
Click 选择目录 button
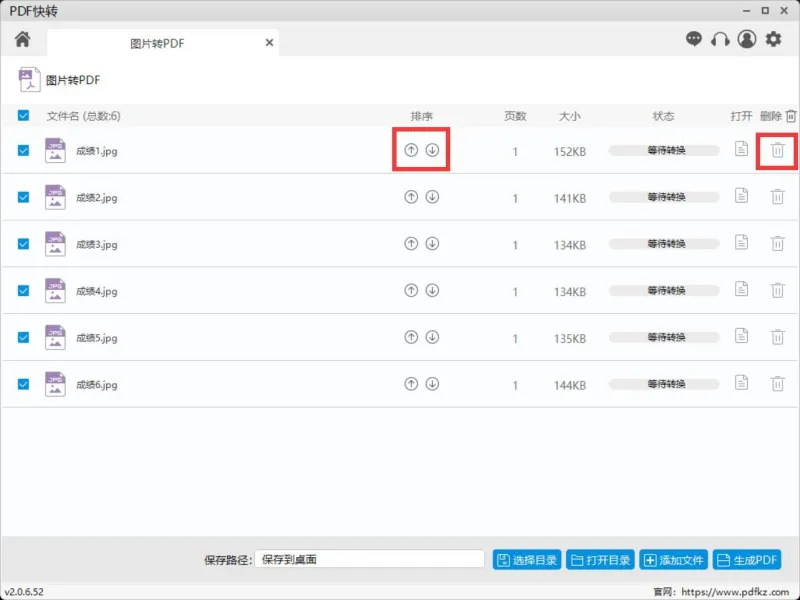[x=527, y=560]
